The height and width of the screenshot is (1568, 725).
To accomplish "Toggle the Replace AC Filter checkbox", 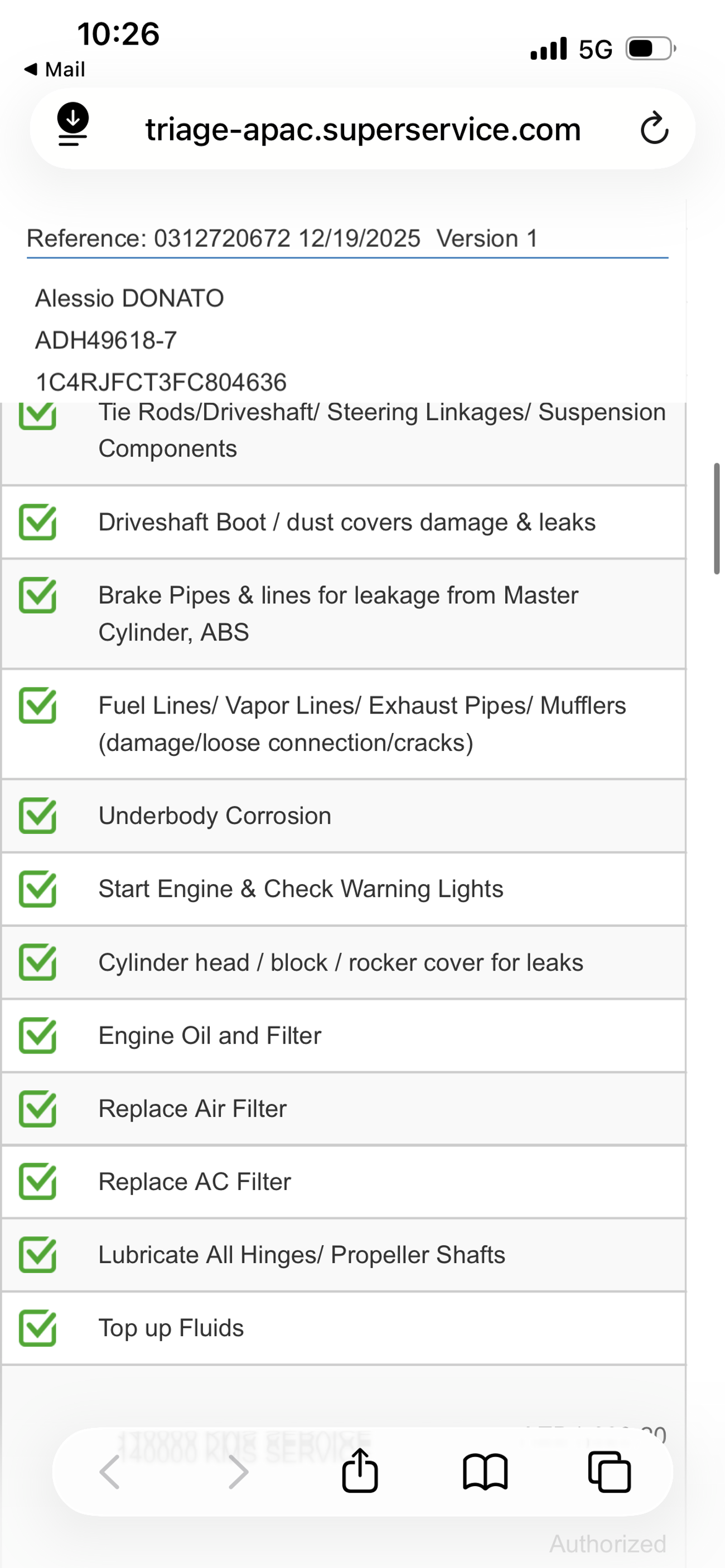I will click(x=38, y=1182).
